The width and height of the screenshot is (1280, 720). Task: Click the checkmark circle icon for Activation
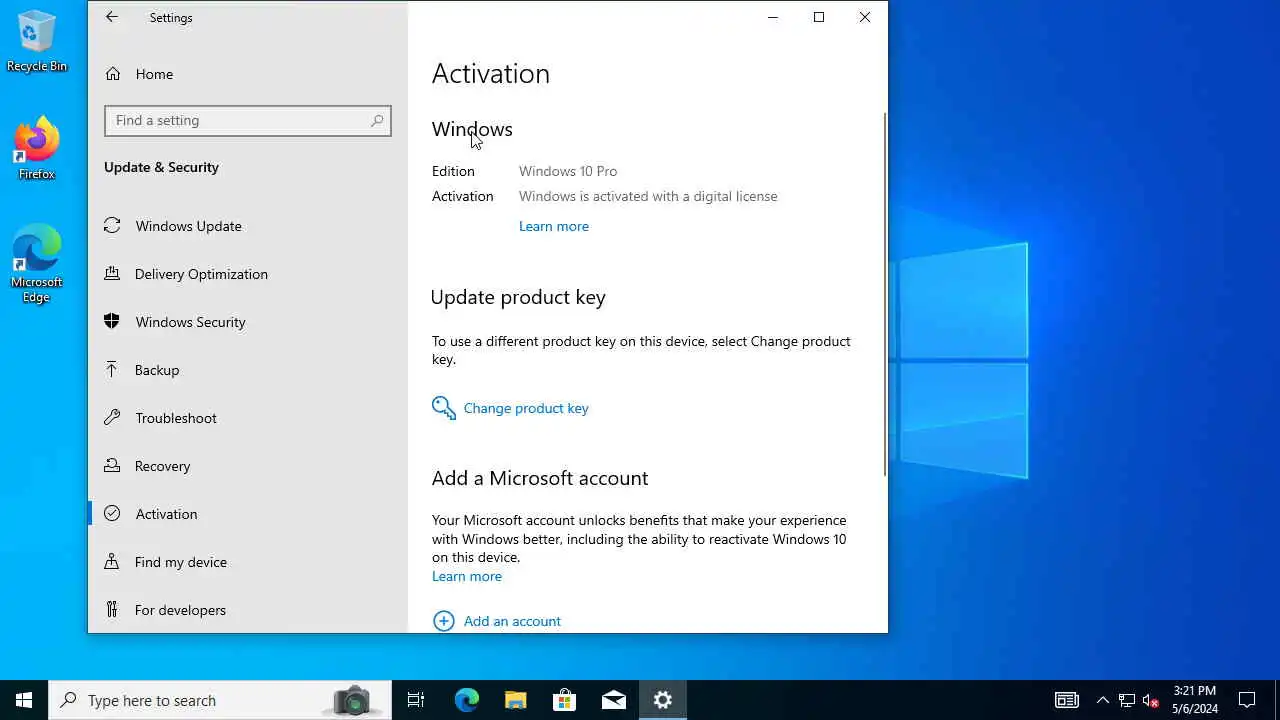113,514
